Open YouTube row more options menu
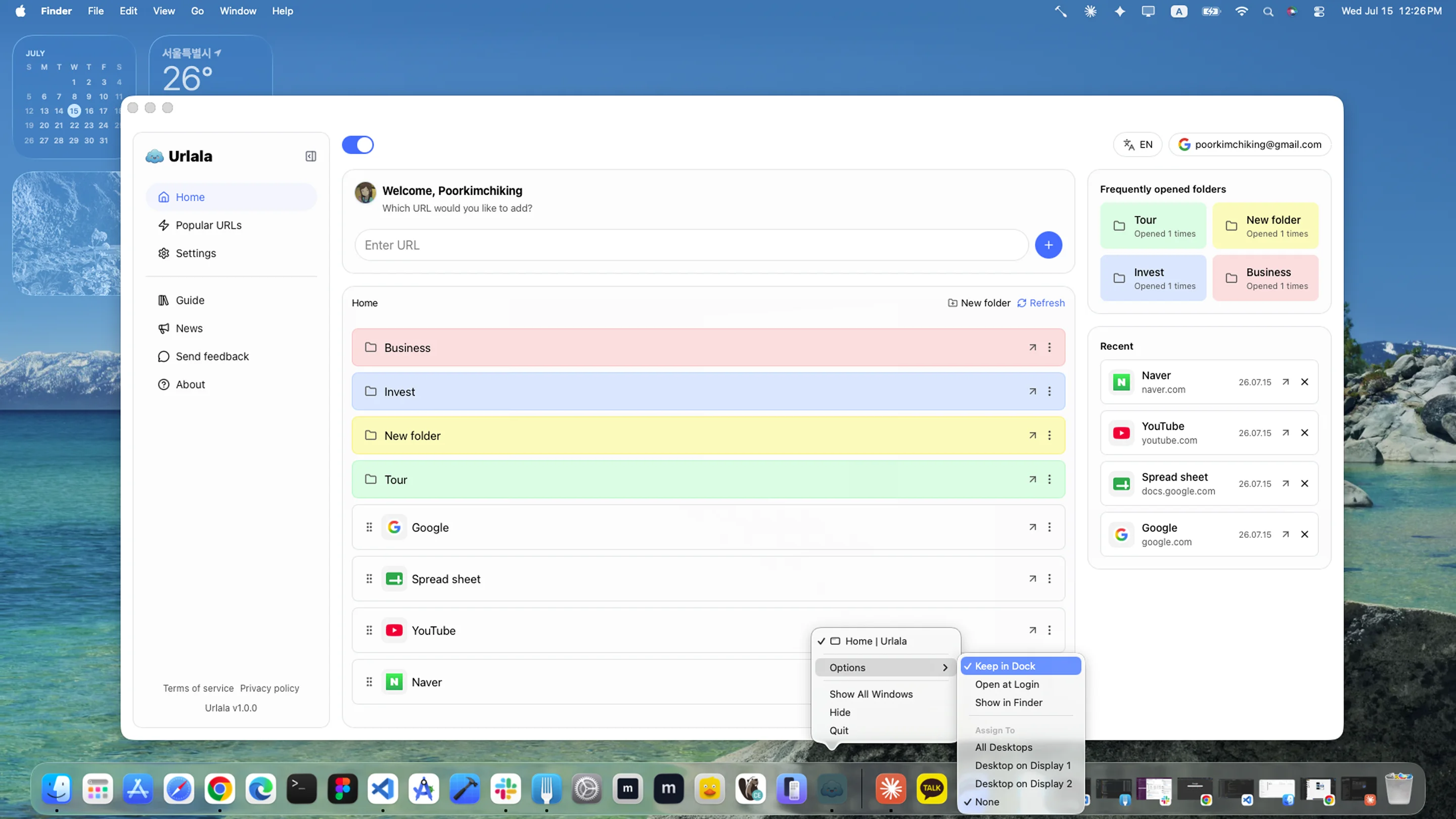 pyautogui.click(x=1049, y=630)
